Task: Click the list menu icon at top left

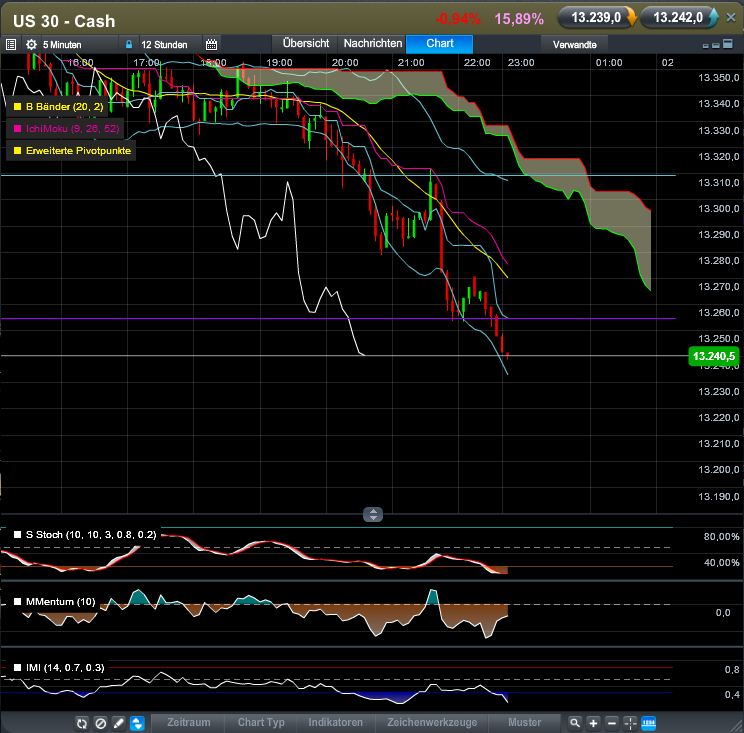Action: point(11,44)
